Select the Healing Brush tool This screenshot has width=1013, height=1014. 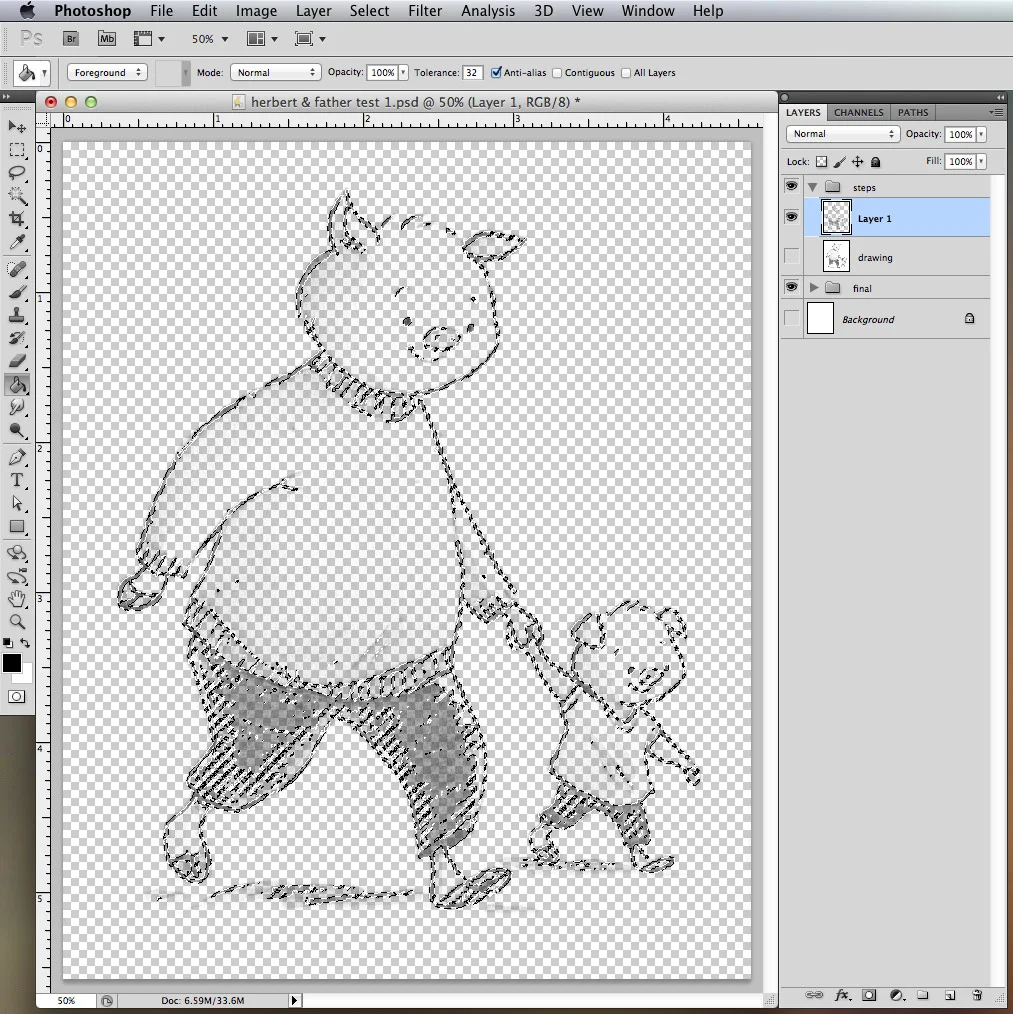pyautogui.click(x=17, y=269)
